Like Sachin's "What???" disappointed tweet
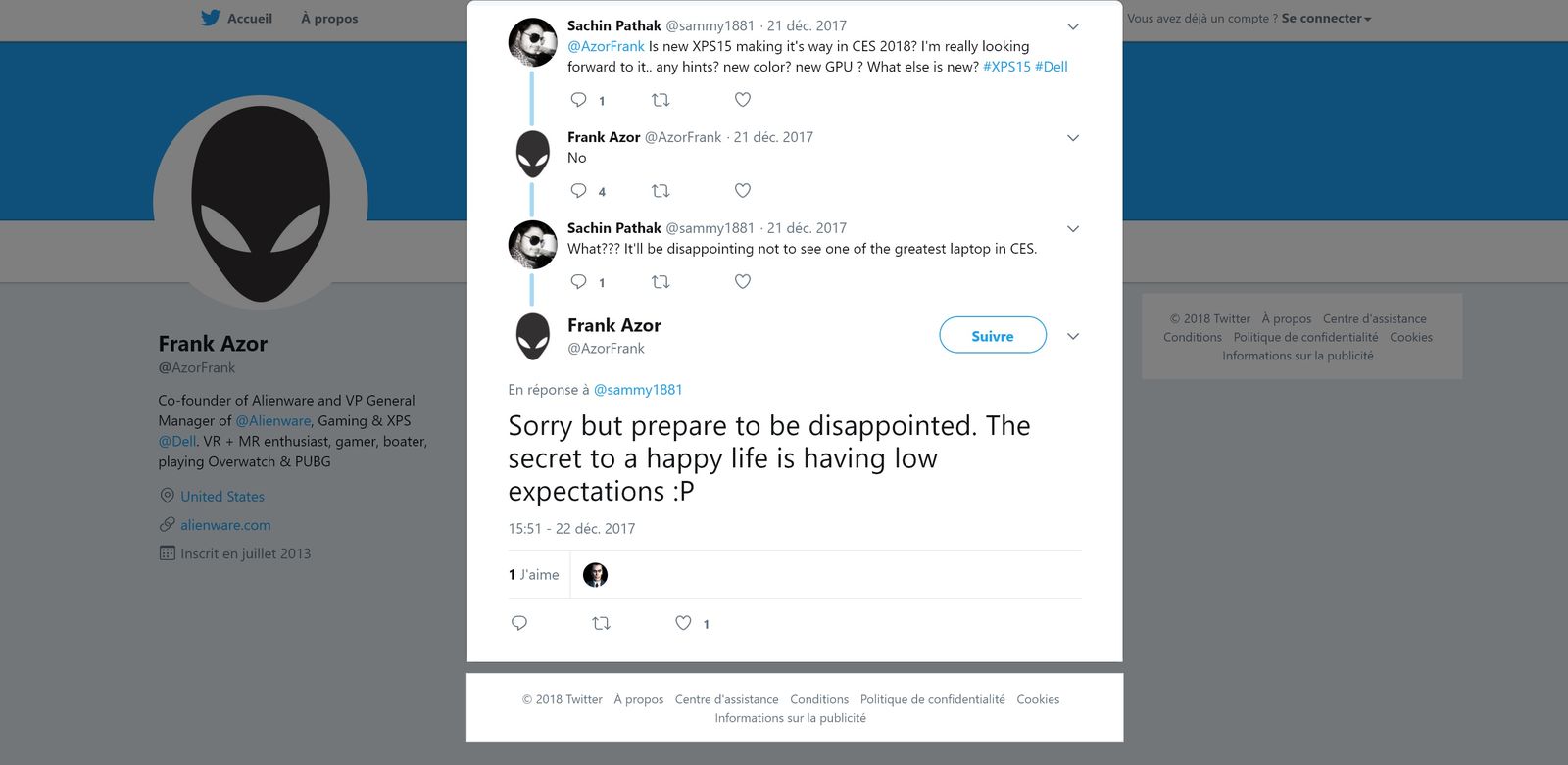The image size is (1568, 765). tap(743, 282)
